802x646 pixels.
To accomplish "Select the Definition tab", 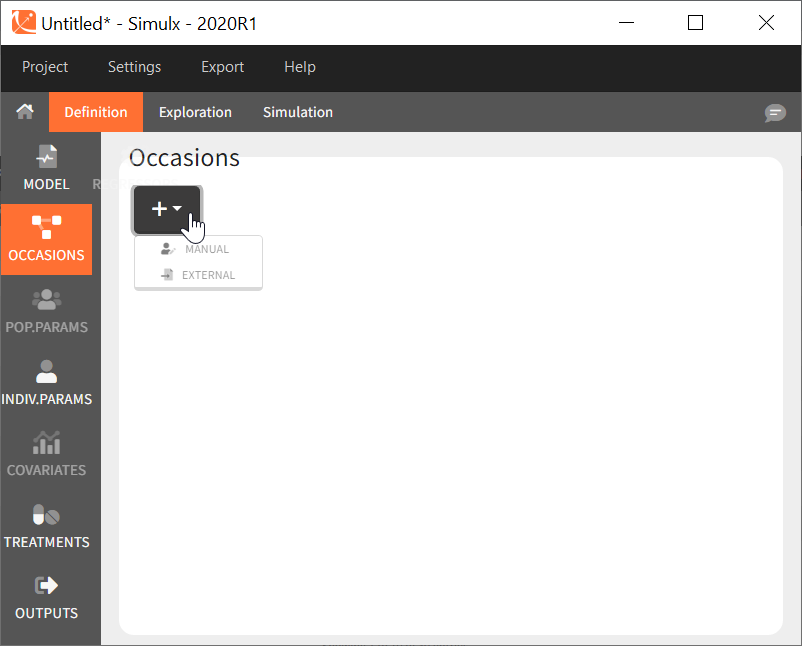I will 96,112.
